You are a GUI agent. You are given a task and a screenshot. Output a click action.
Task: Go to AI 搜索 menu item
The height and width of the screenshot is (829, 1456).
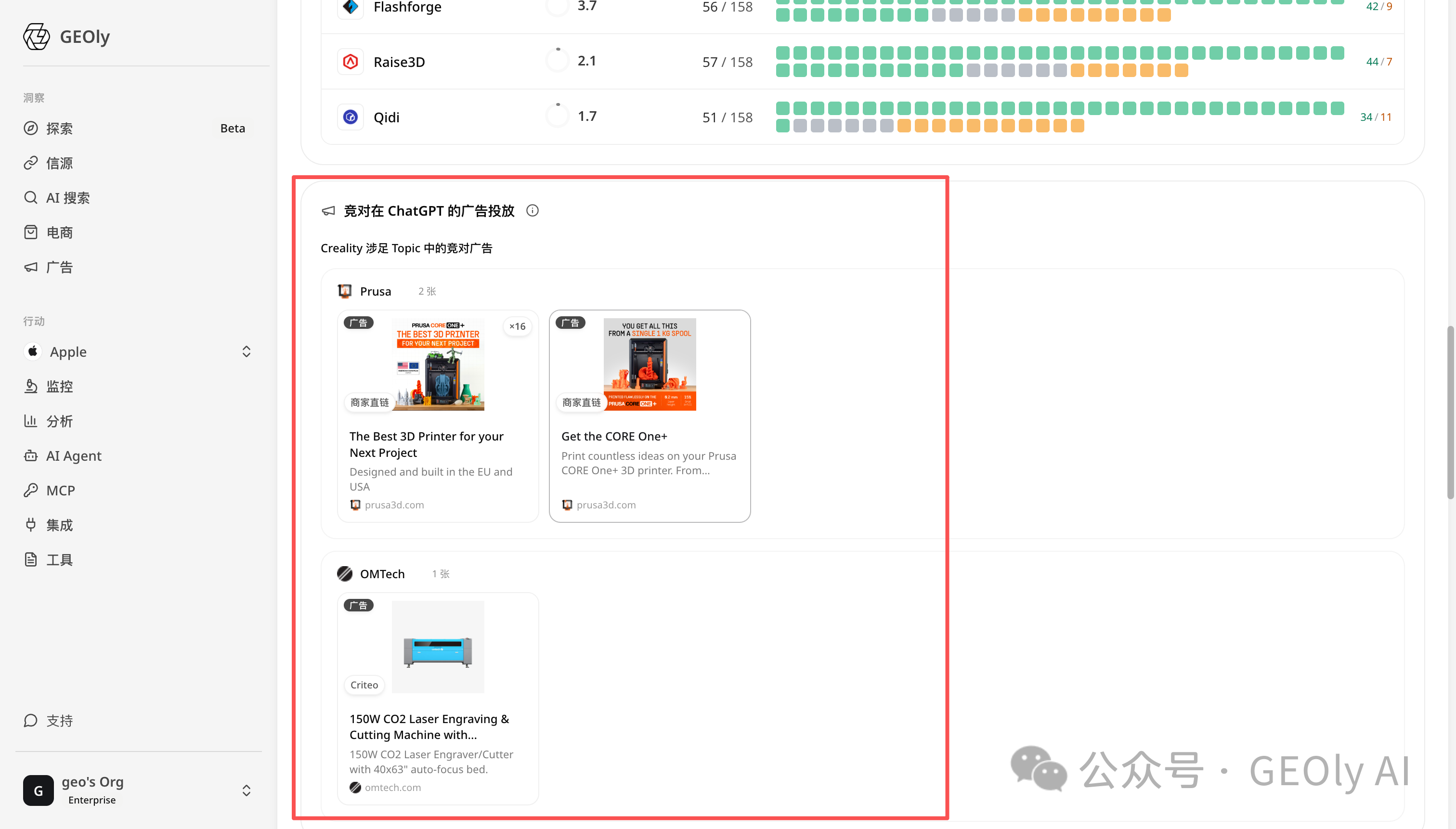point(68,198)
